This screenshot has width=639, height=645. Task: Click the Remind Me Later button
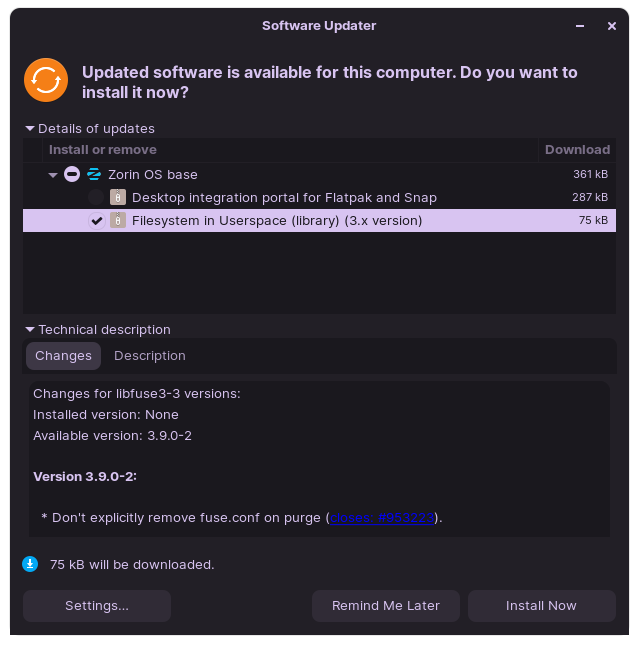[x=386, y=606]
